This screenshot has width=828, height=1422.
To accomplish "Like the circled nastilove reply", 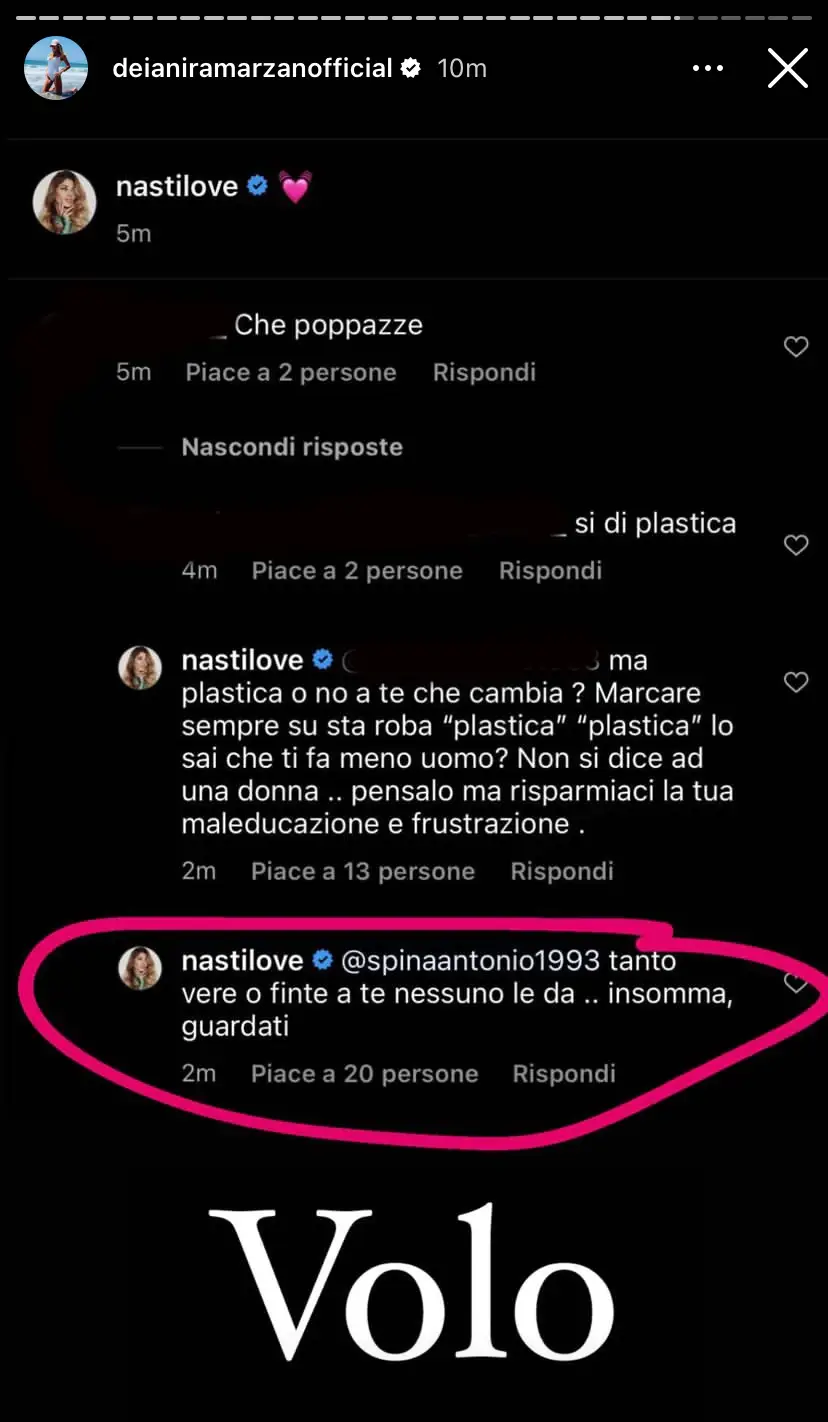I will 796,984.
